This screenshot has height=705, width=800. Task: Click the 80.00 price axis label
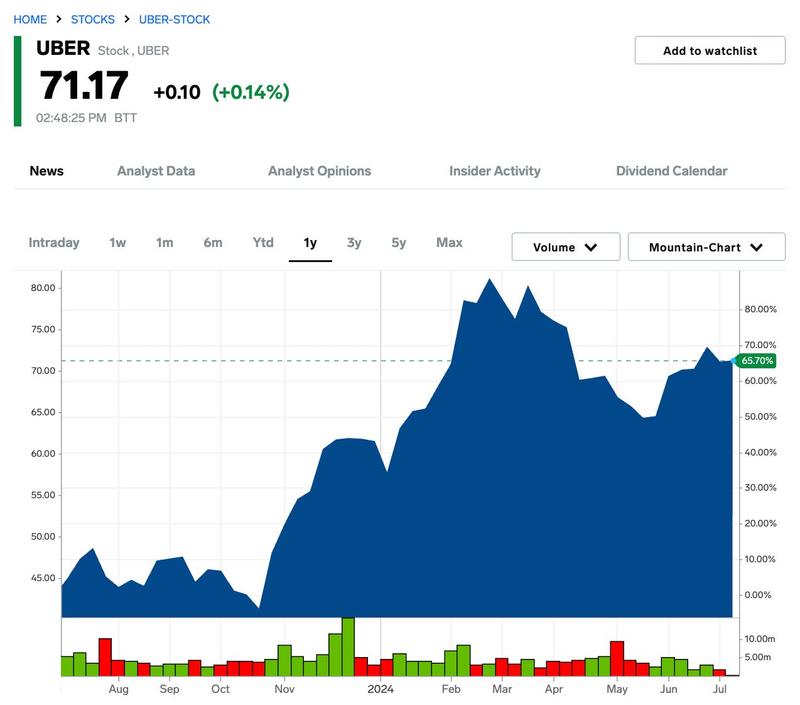[43, 288]
